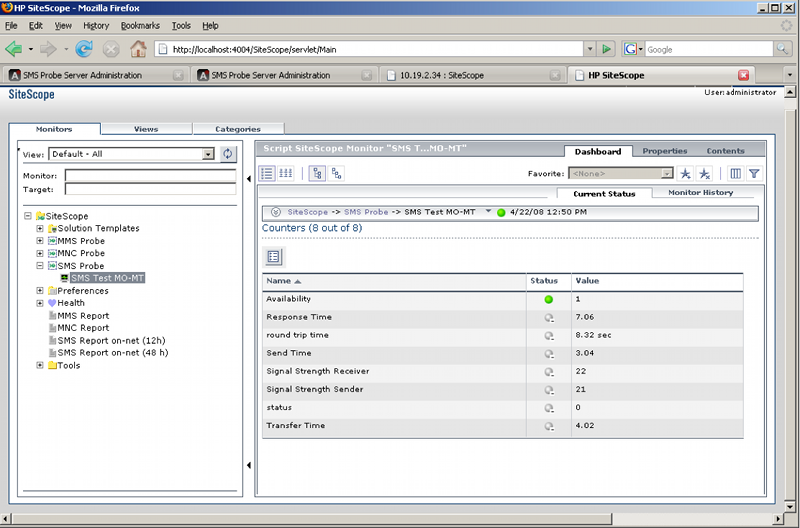
Task: Expand the Solution Templates node
Action: point(40,228)
